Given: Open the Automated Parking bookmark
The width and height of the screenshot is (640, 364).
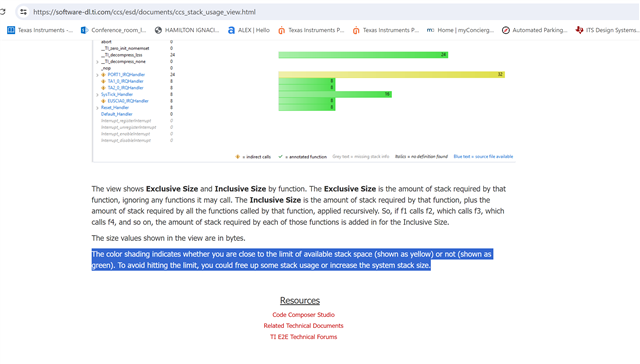Looking at the screenshot, I should coord(534,30).
